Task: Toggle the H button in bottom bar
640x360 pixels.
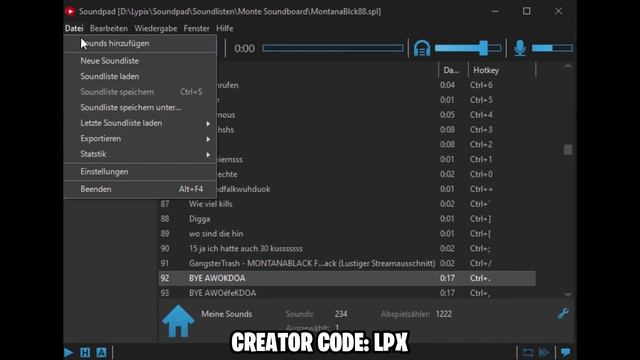Action: point(85,353)
